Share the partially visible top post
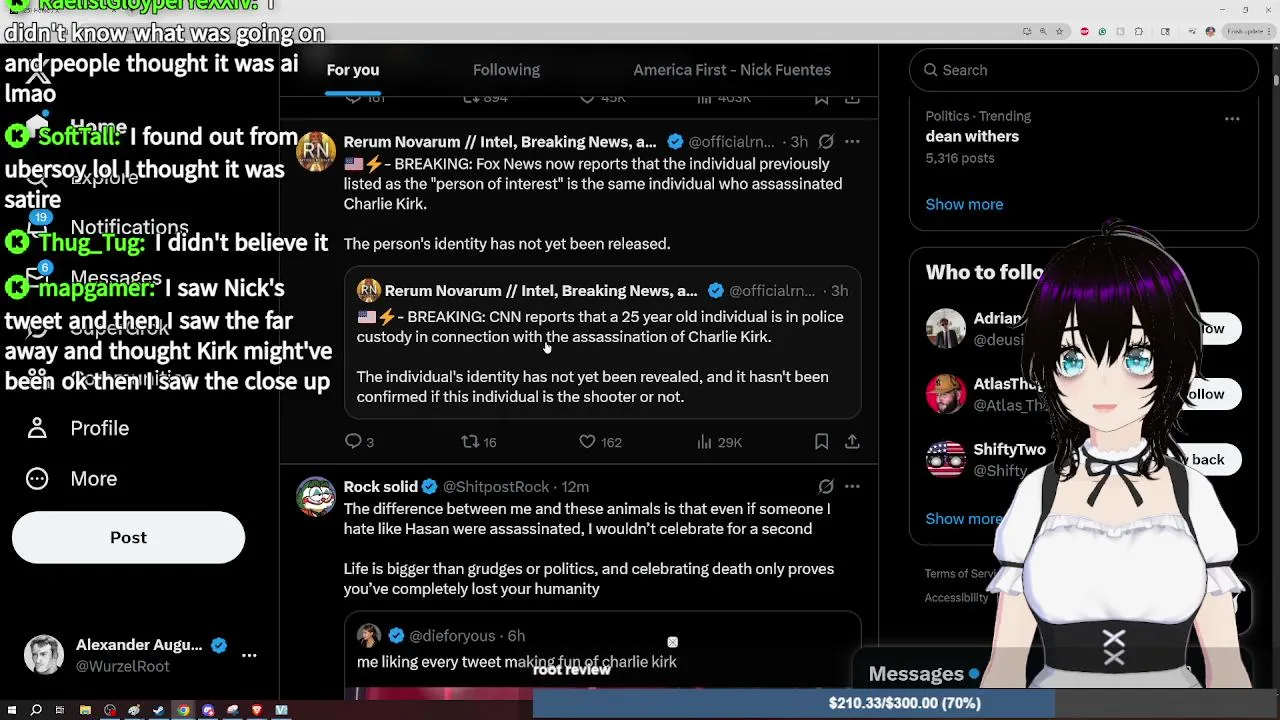1280x720 pixels. coord(852,99)
